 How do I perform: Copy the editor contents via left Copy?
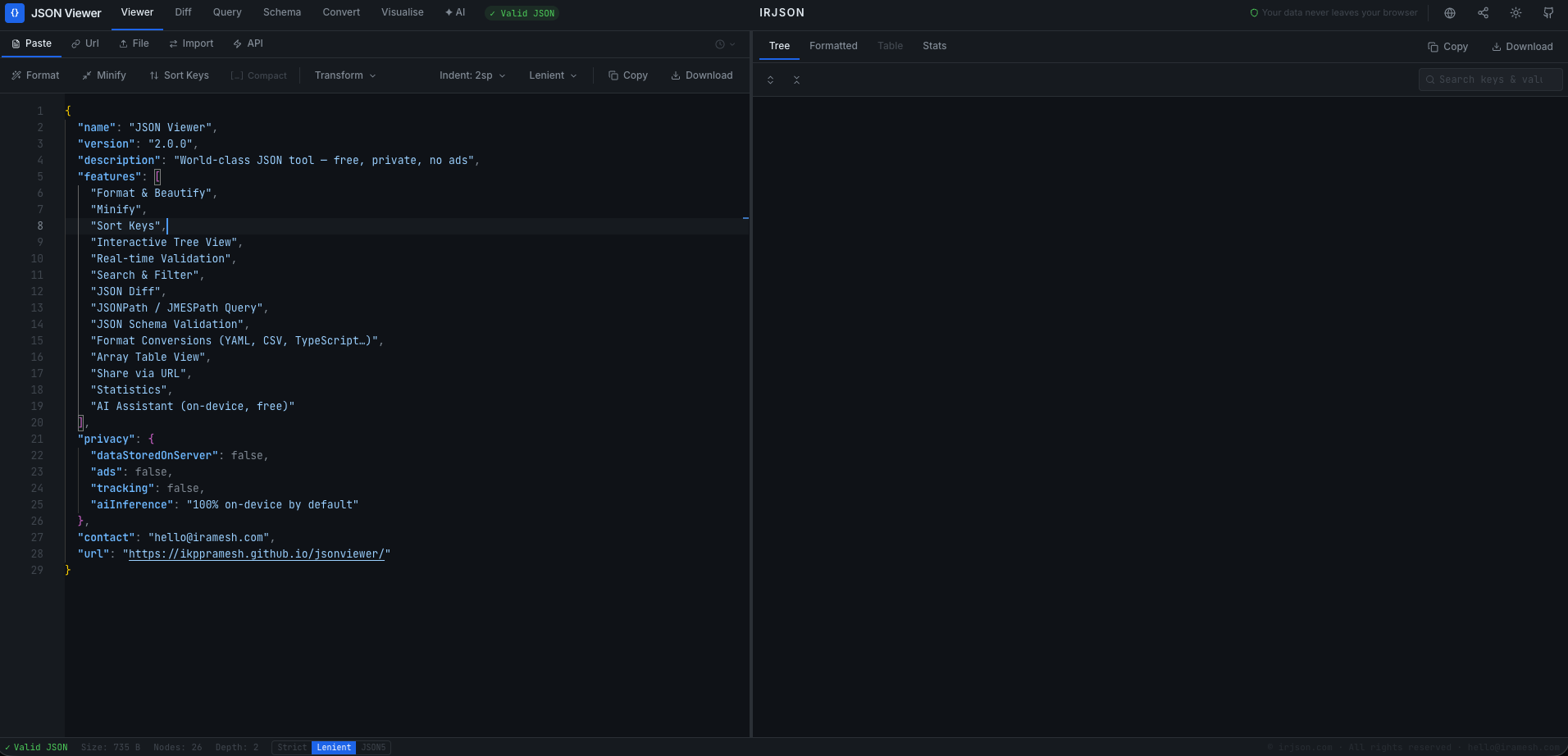628,75
